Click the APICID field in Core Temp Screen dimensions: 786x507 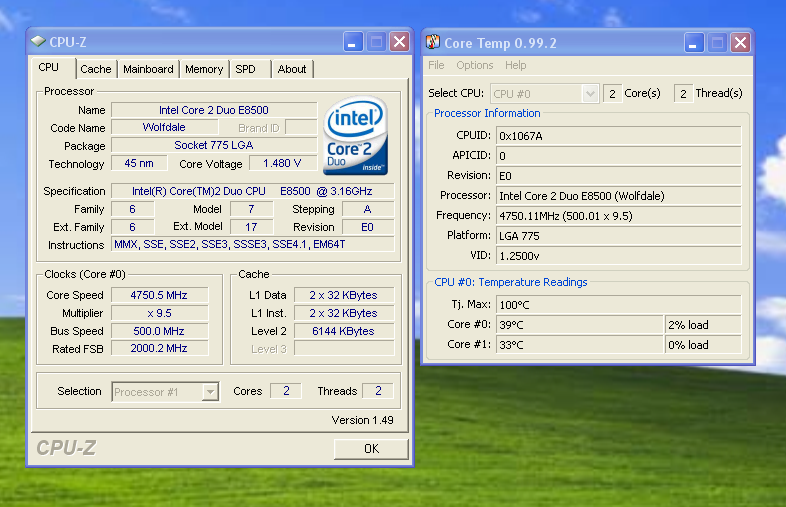pyautogui.click(x=619, y=156)
